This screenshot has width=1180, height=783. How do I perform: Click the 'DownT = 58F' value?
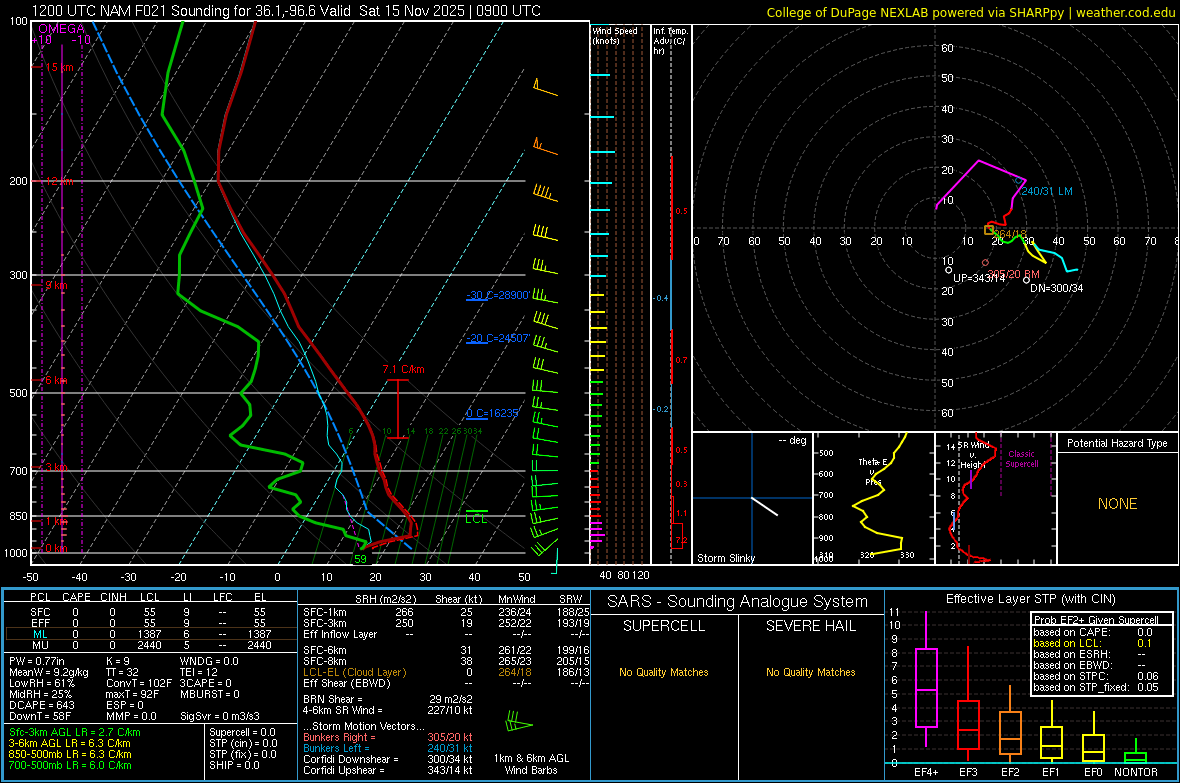point(40,717)
